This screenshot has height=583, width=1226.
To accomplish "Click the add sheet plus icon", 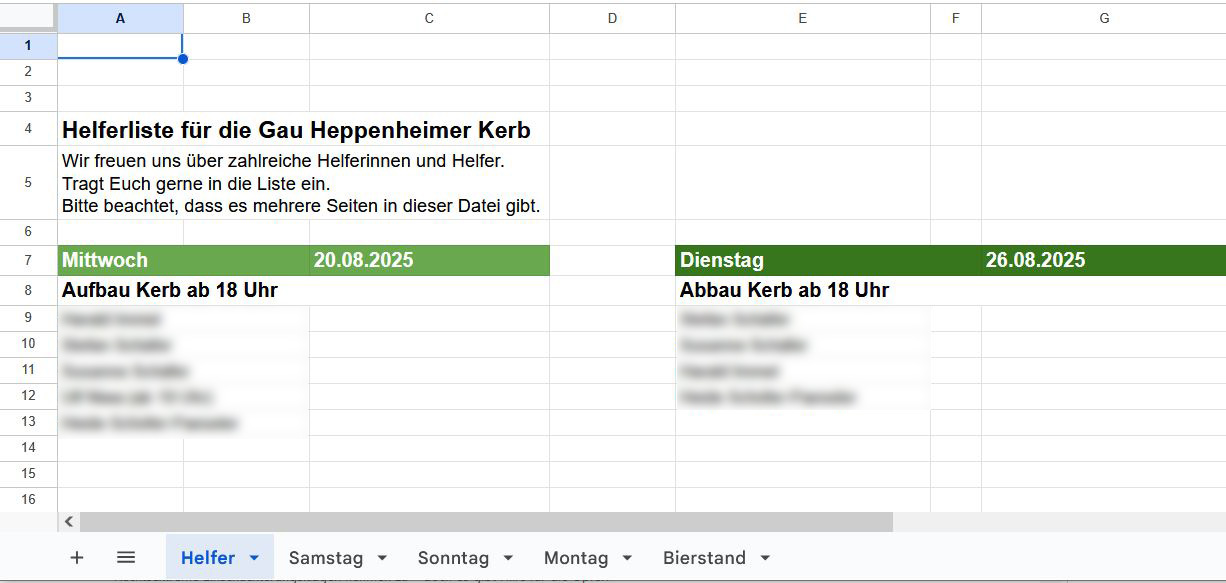I will [77, 558].
